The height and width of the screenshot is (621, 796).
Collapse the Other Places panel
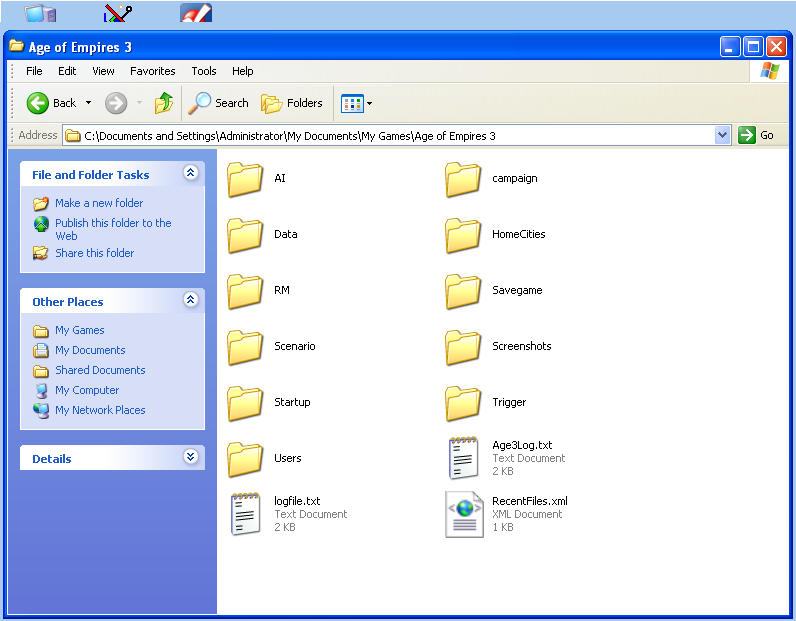tap(190, 300)
